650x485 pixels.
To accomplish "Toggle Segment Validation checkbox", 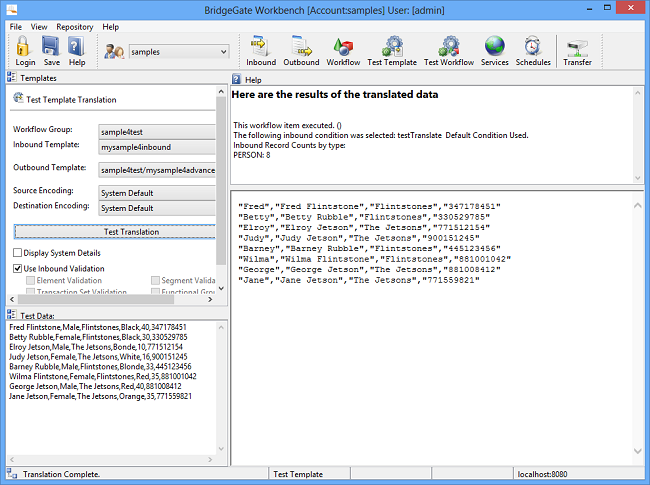I will click(x=155, y=280).
